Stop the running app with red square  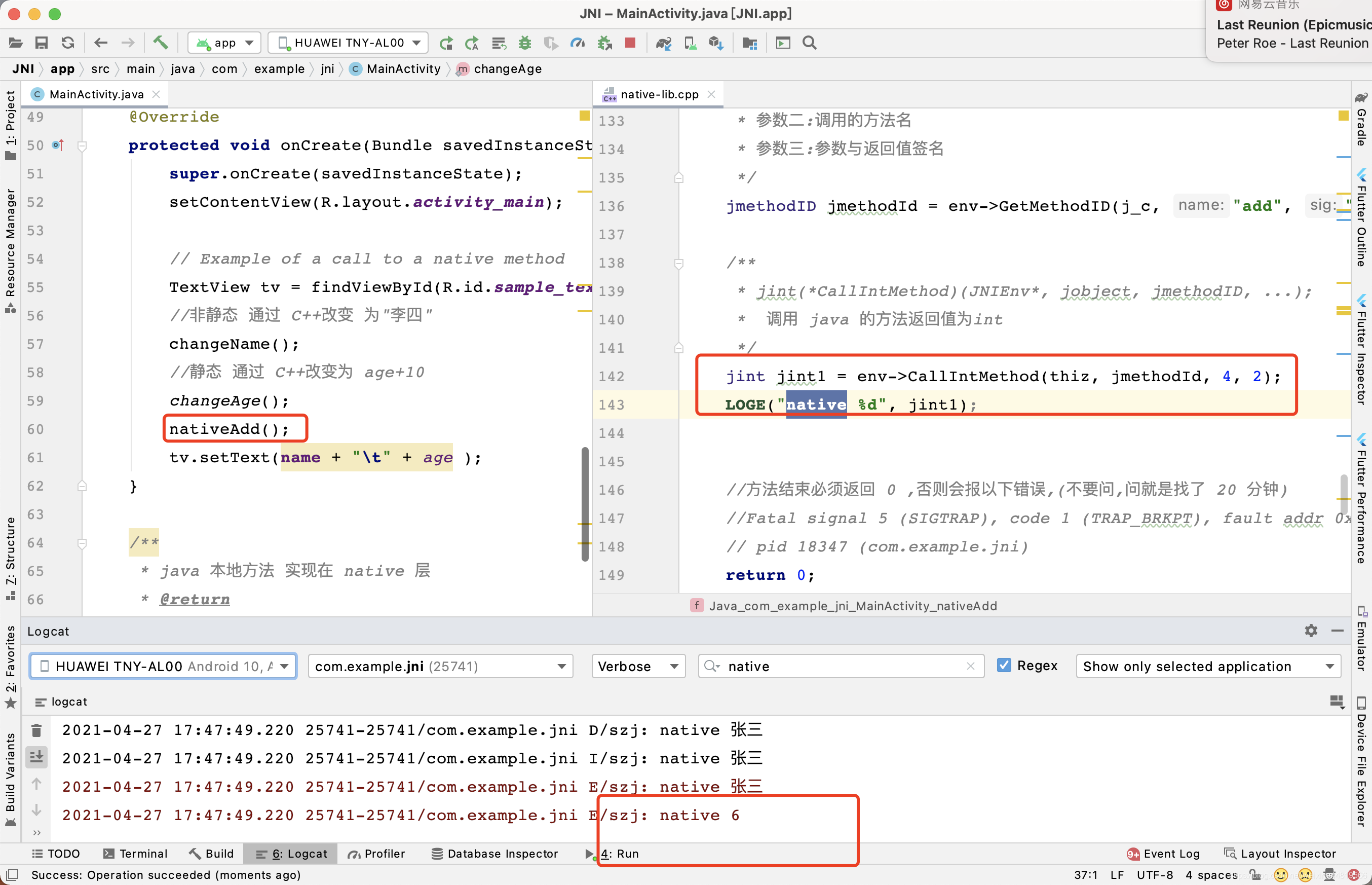coord(630,43)
